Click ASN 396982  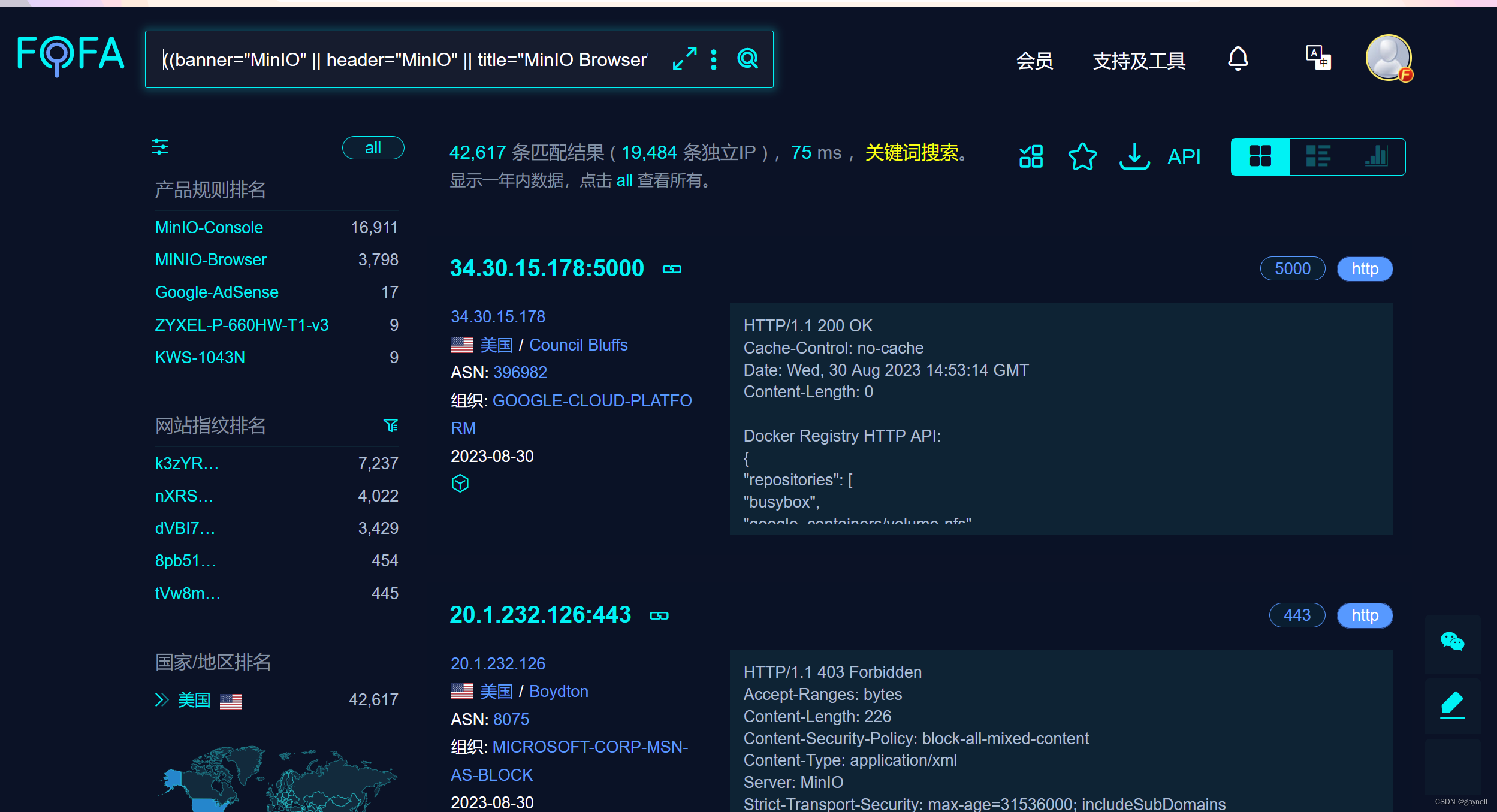tap(520, 373)
